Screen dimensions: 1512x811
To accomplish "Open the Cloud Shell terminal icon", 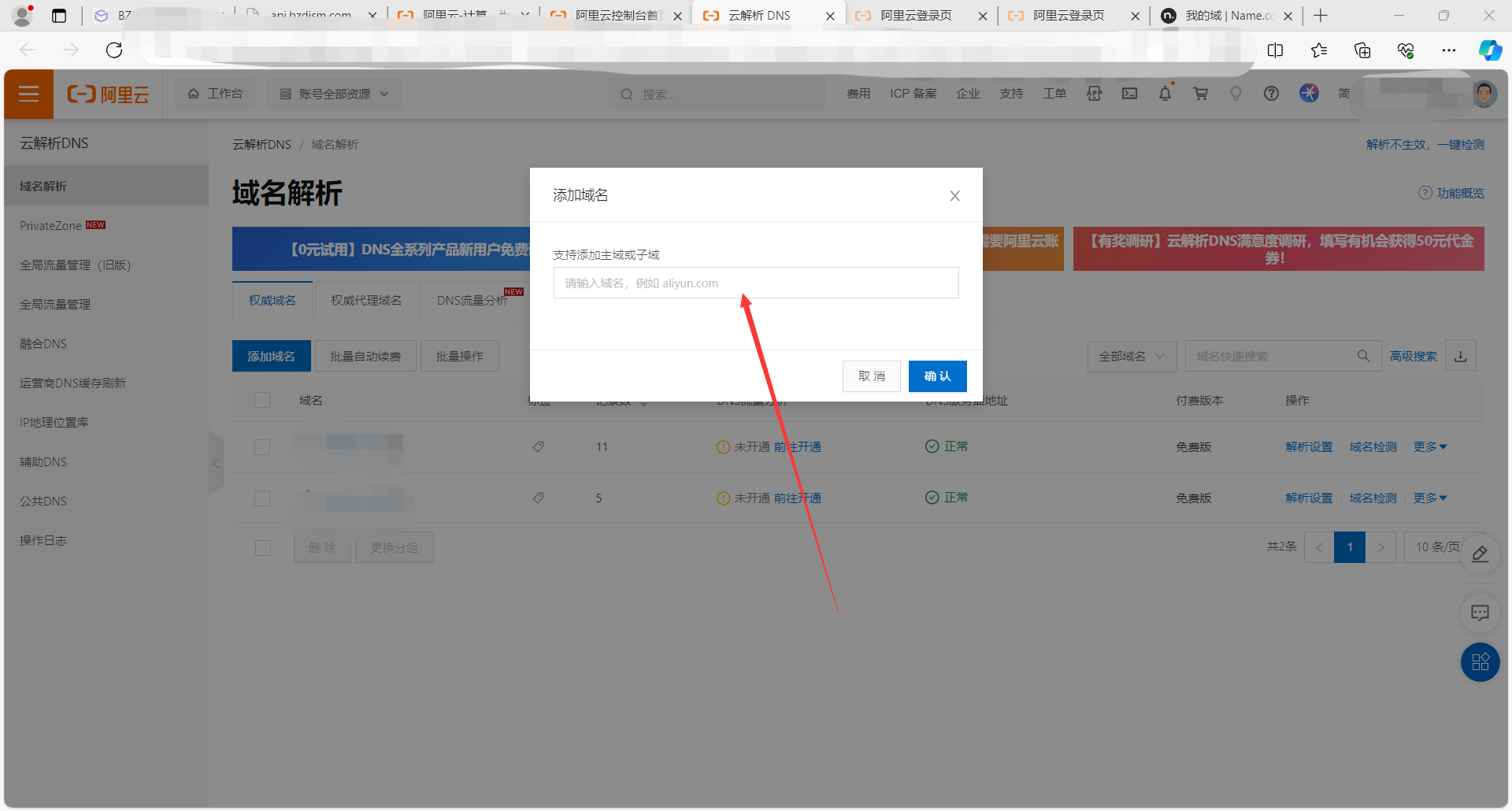I will coord(1129,94).
